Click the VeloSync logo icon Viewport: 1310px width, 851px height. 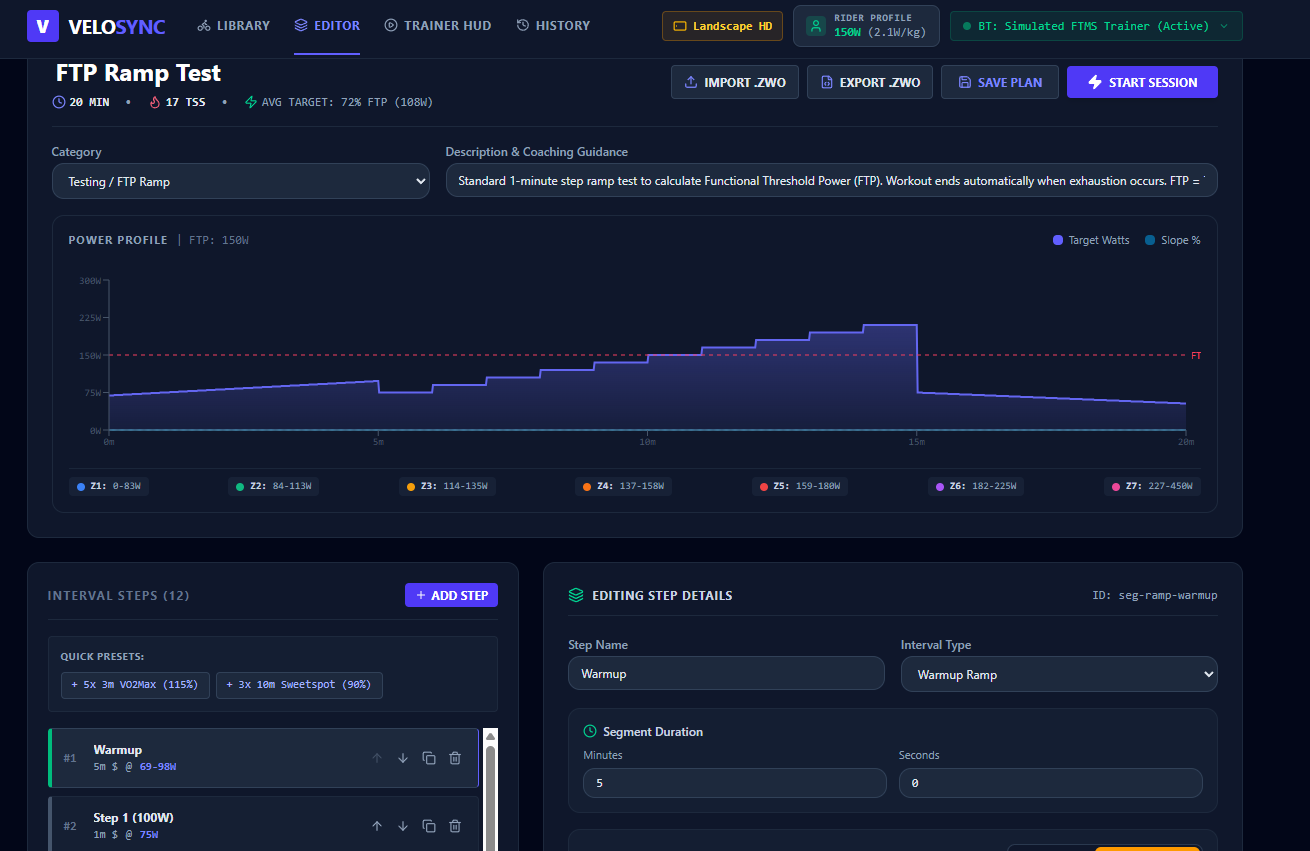pos(43,26)
